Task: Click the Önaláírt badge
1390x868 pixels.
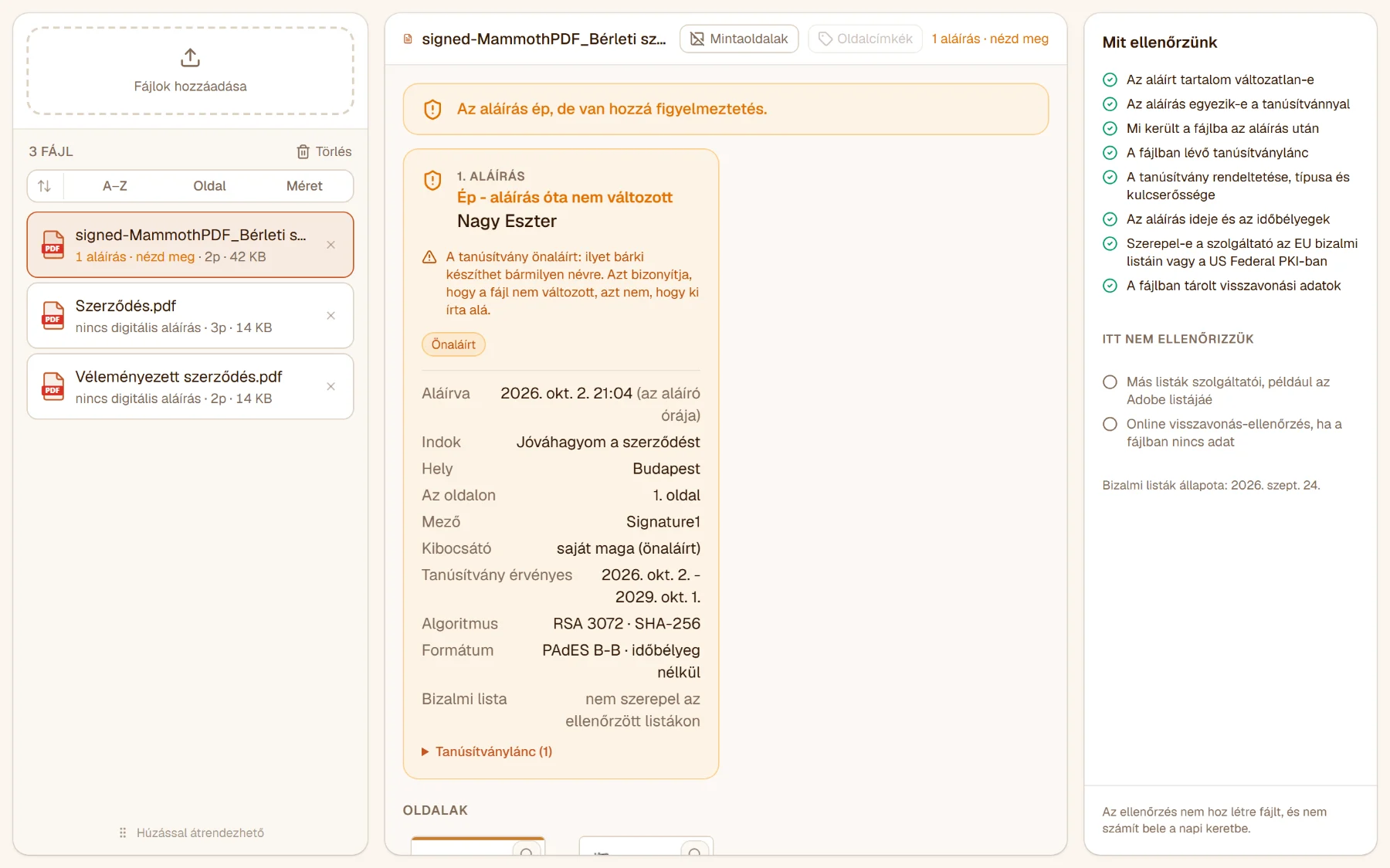Action: [x=453, y=344]
